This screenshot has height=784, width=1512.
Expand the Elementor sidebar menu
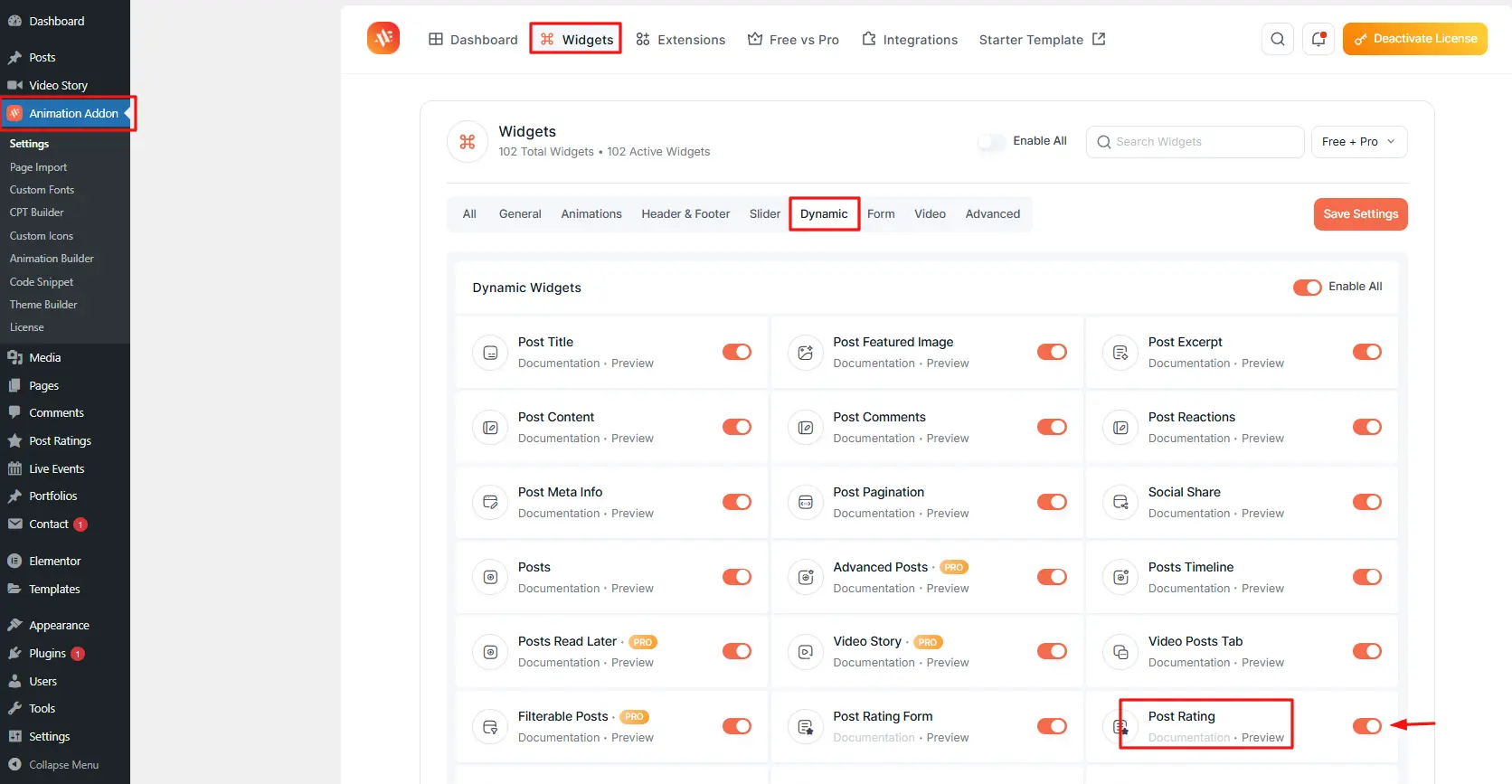[54, 562]
